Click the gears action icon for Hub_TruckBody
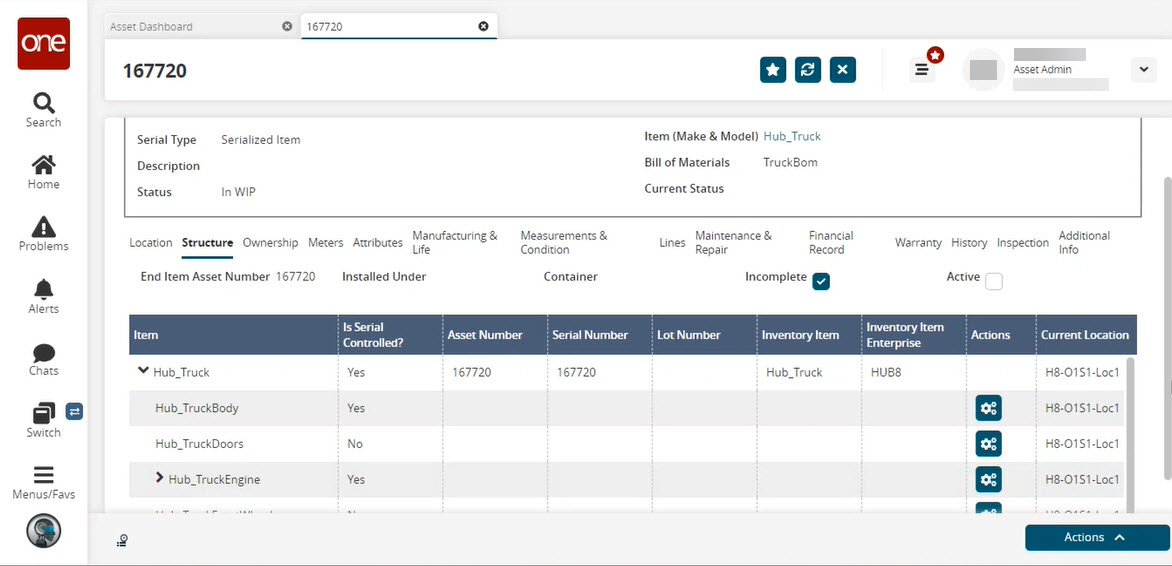Viewport: 1172px width, 566px height. tap(988, 408)
